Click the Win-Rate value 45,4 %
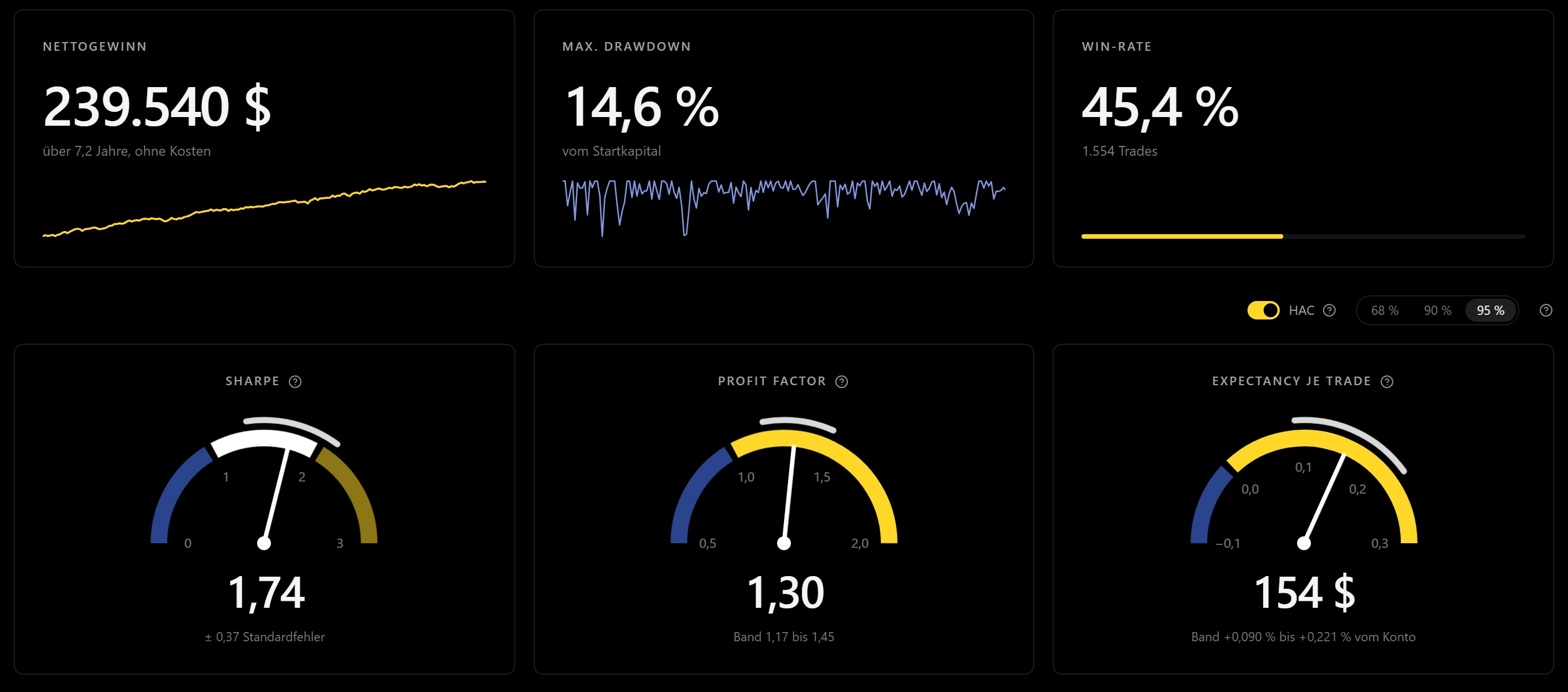Screen dimensions: 1568x692 (1160, 107)
